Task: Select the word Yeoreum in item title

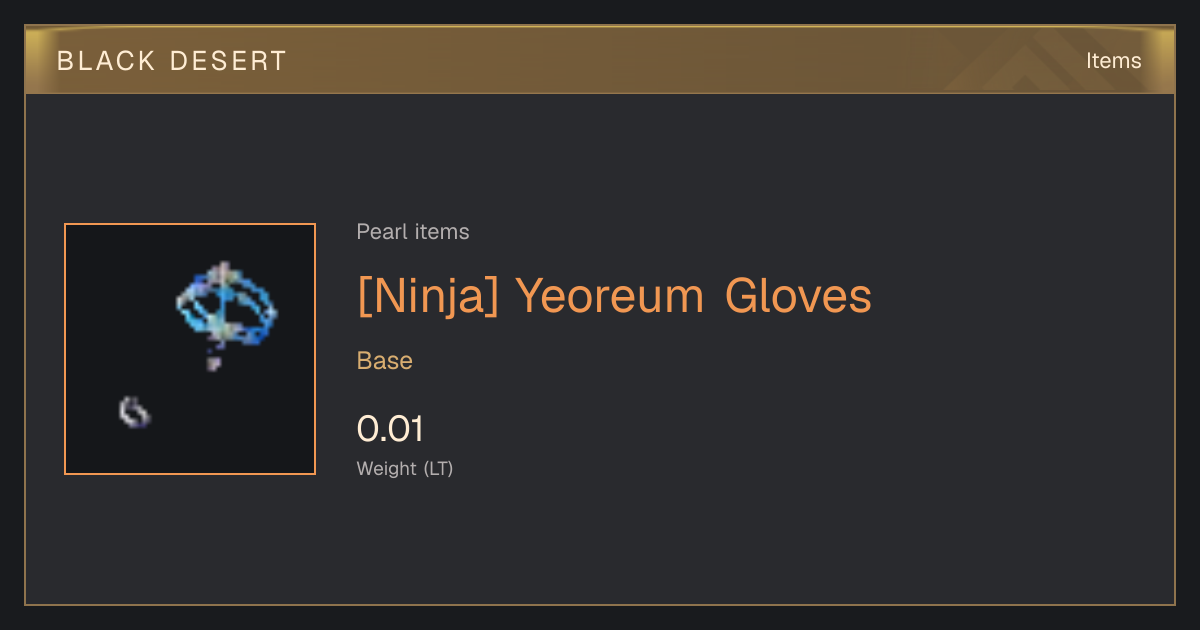Action: [x=610, y=296]
